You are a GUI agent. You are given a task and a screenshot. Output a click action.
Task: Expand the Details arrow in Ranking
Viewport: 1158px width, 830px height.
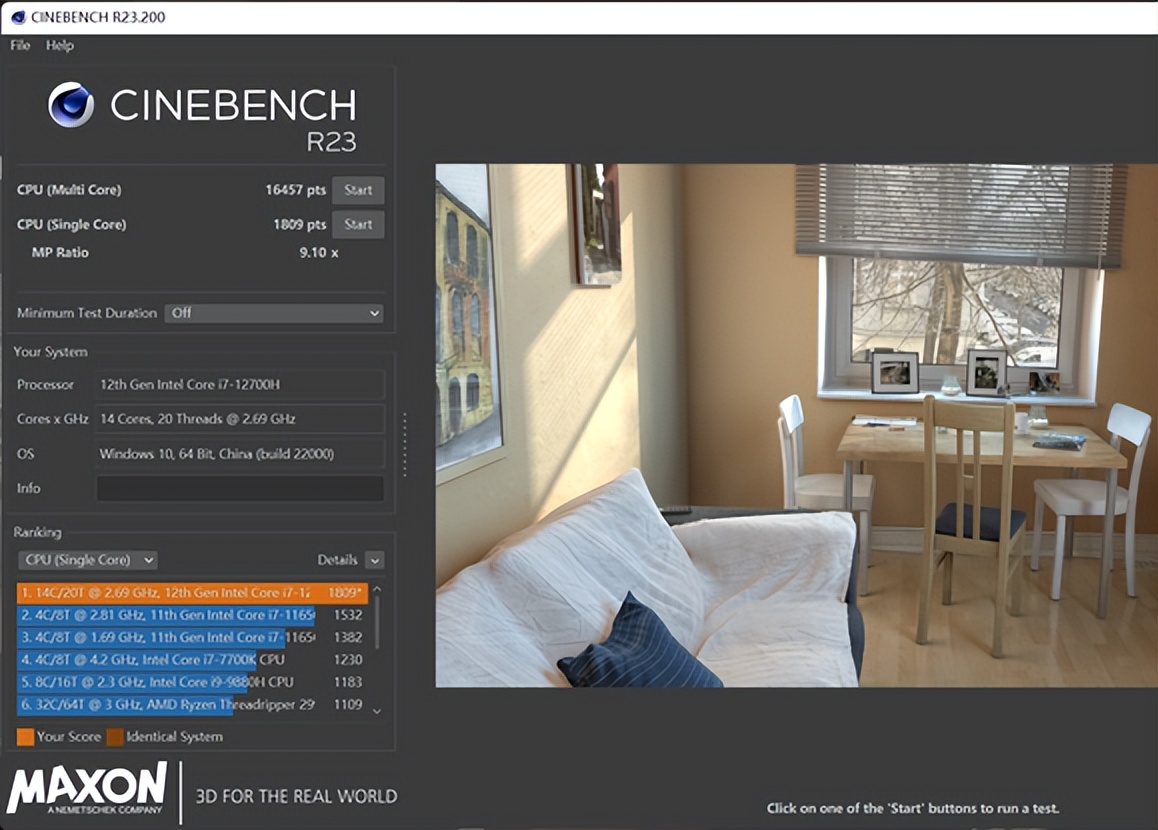(374, 560)
